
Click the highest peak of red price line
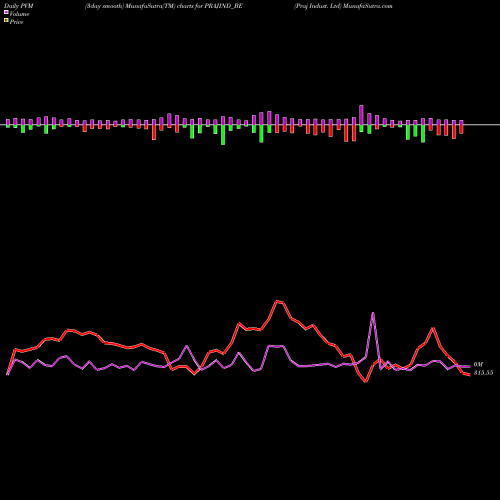277,301
